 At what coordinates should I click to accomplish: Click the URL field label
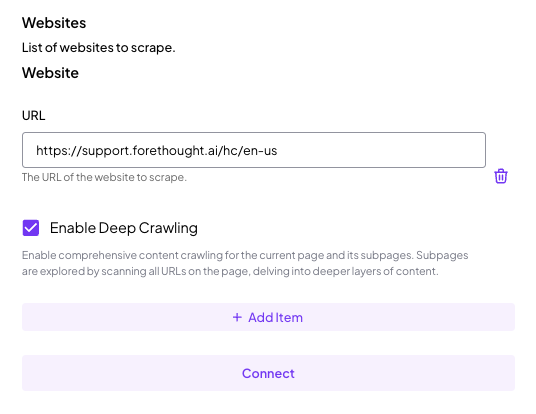coord(34,116)
